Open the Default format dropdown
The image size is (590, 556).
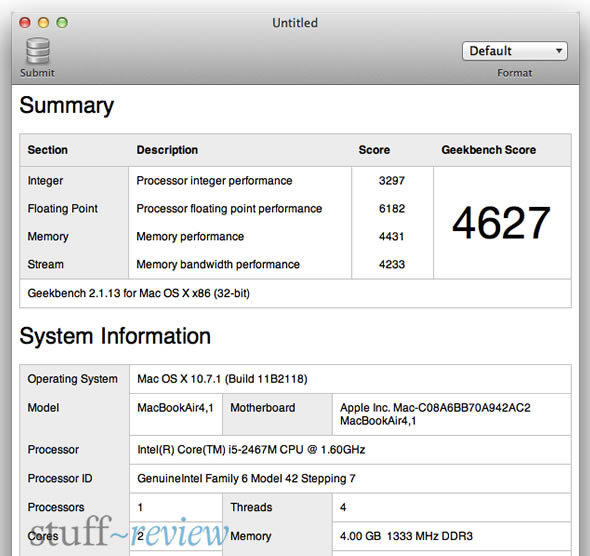point(514,51)
